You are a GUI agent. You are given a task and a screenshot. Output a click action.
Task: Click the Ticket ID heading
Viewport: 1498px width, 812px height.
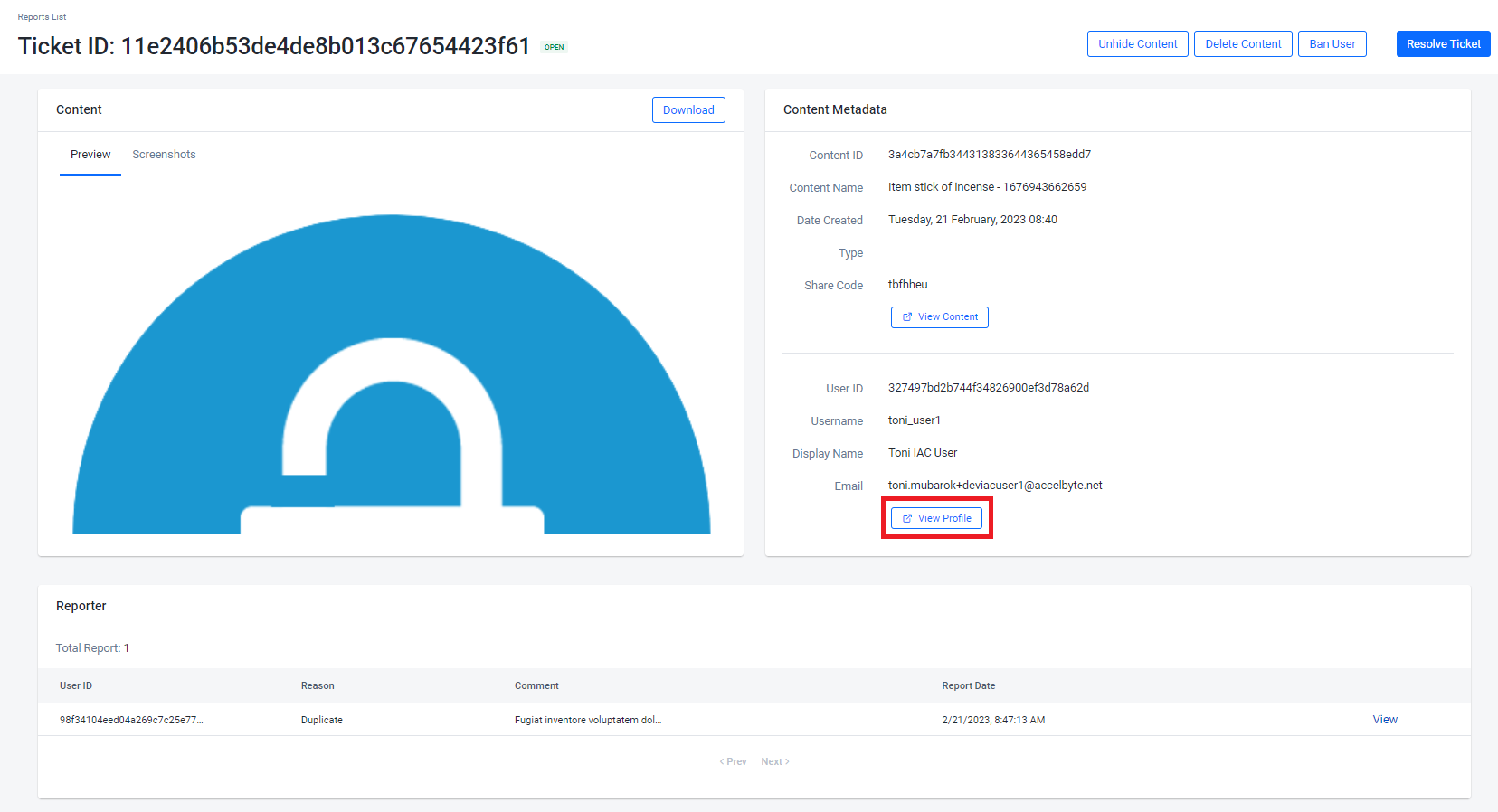[x=274, y=46]
